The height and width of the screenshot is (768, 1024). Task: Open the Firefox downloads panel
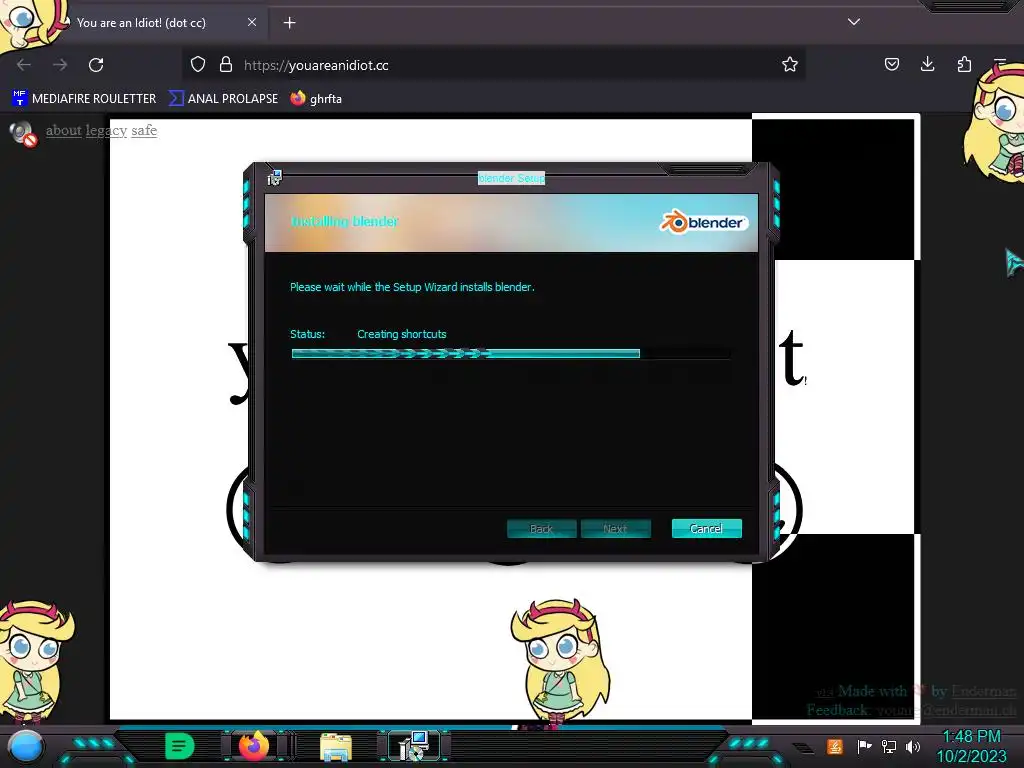pyautogui.click(x=927, y=64)
